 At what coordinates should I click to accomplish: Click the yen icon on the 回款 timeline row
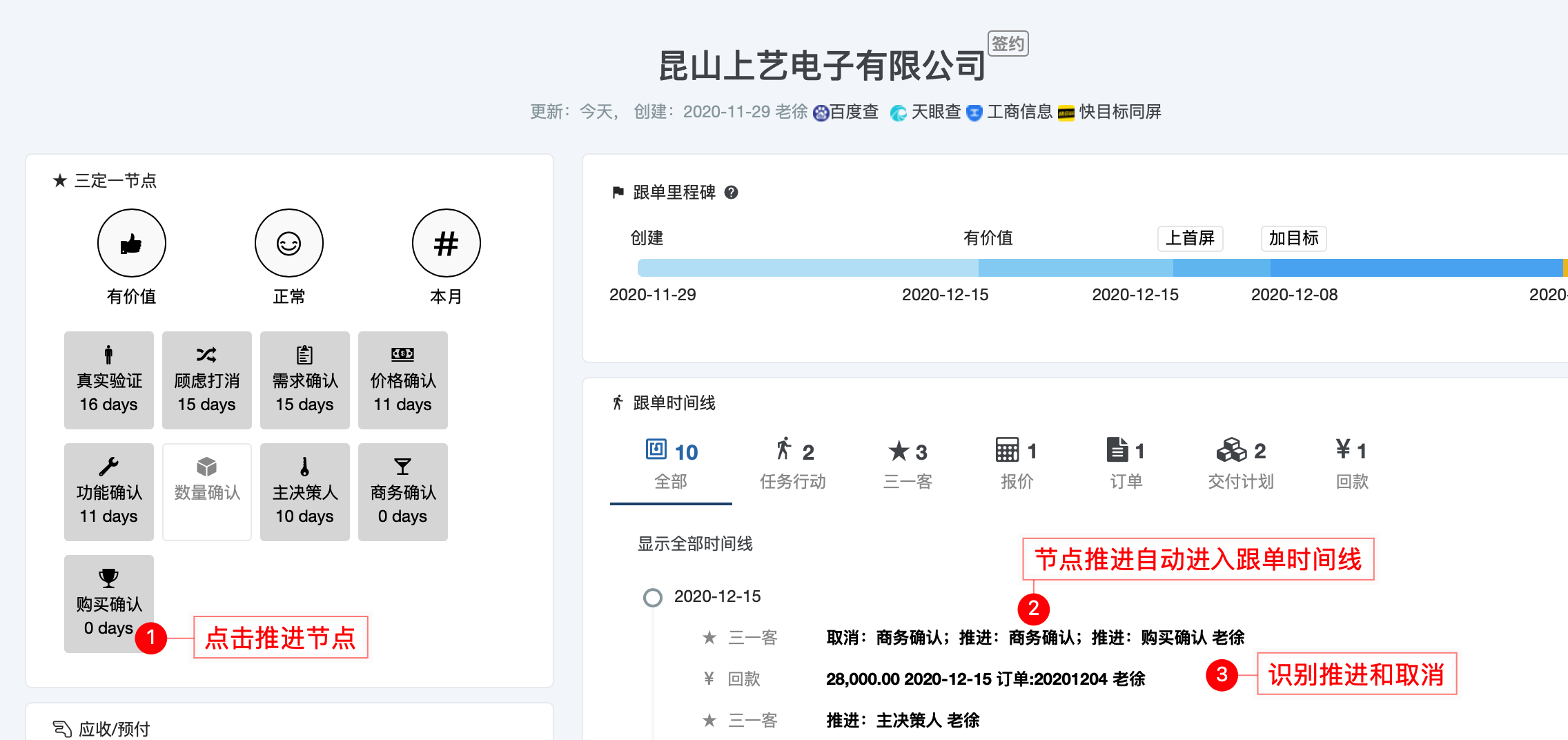coord(709,679)
